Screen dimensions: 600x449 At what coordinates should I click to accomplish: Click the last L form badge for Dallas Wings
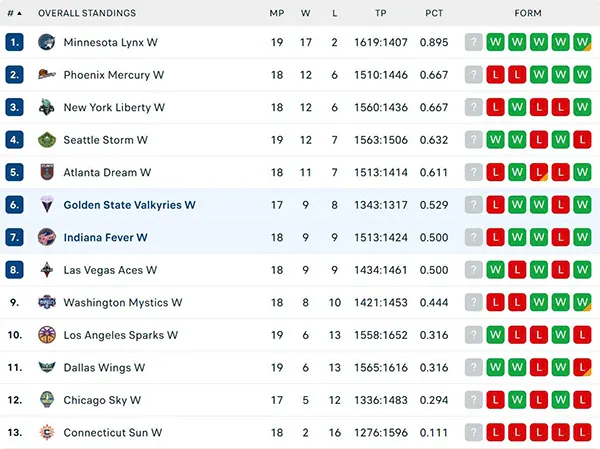click(582, 367)
